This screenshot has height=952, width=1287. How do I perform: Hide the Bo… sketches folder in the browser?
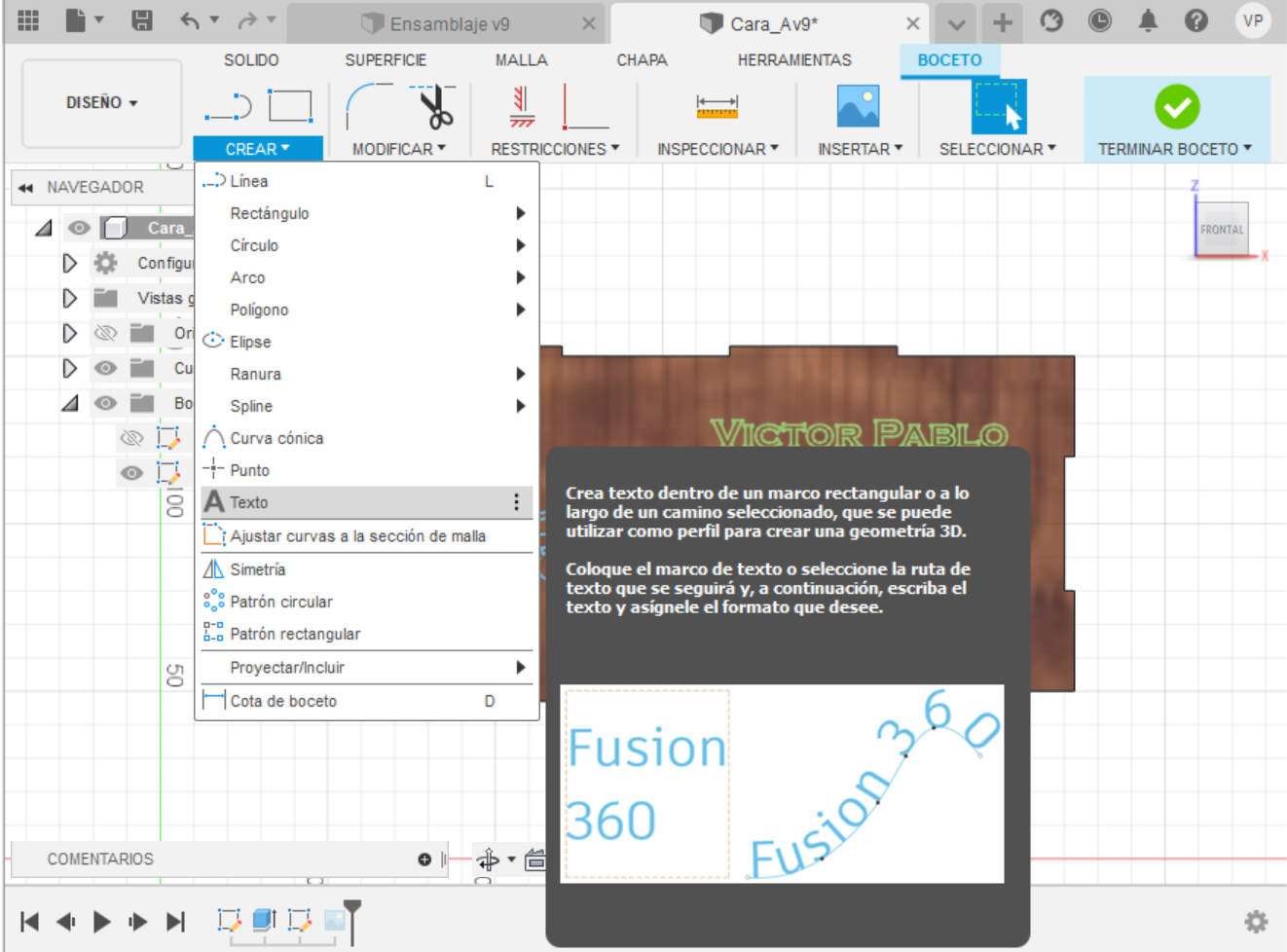point(105,403)
